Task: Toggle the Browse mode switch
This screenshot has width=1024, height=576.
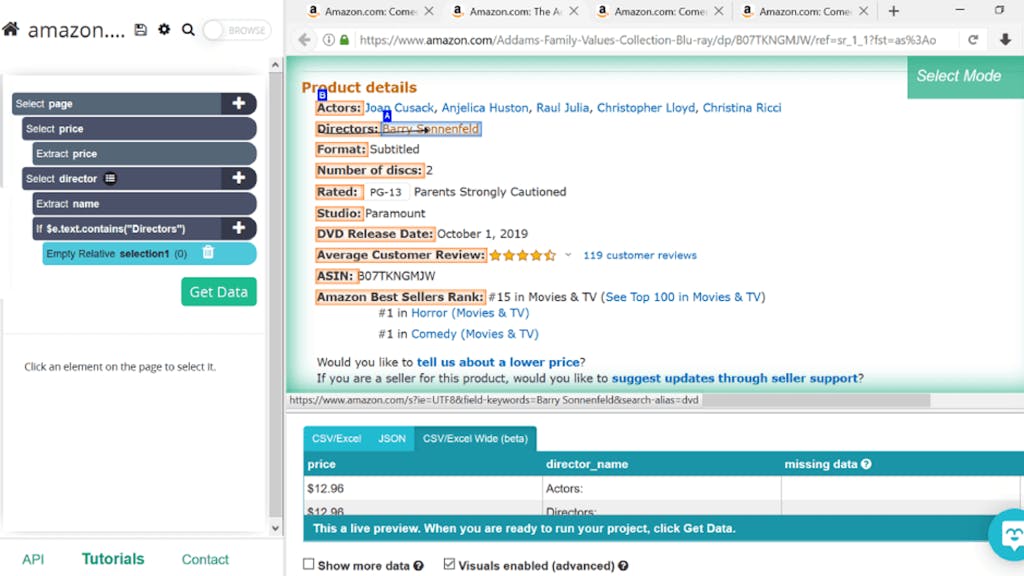Action: pos(236,30)
